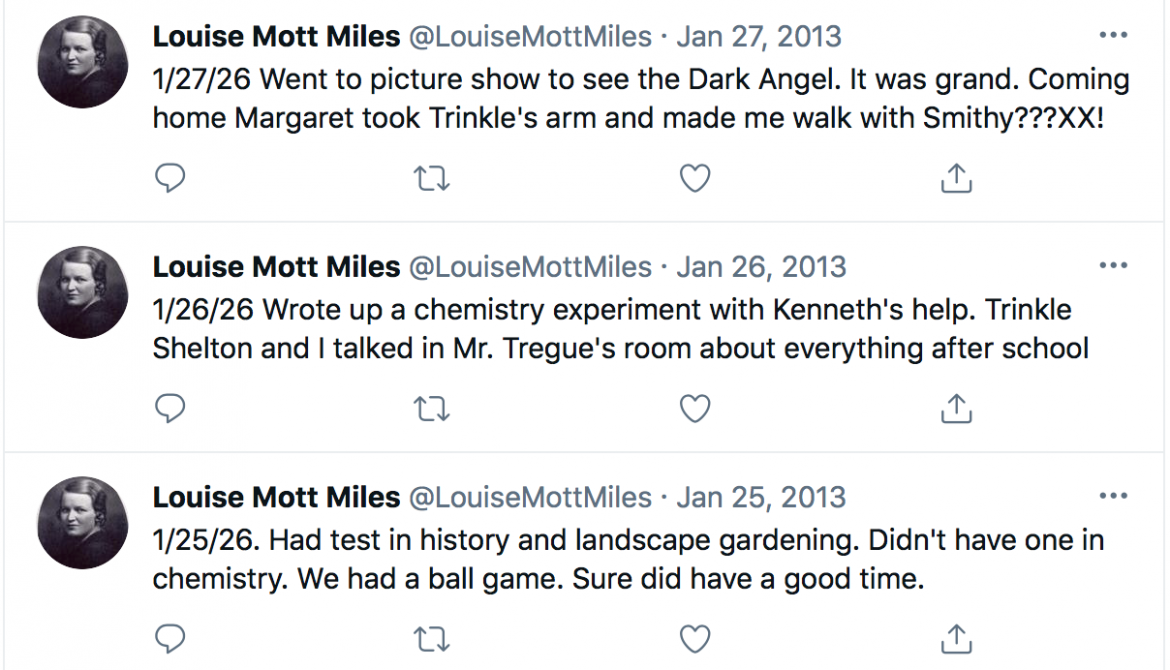Retweet the Jan 27 picture show tweet
Viewport: 1170px width, 670px height.
coord(432,179)
